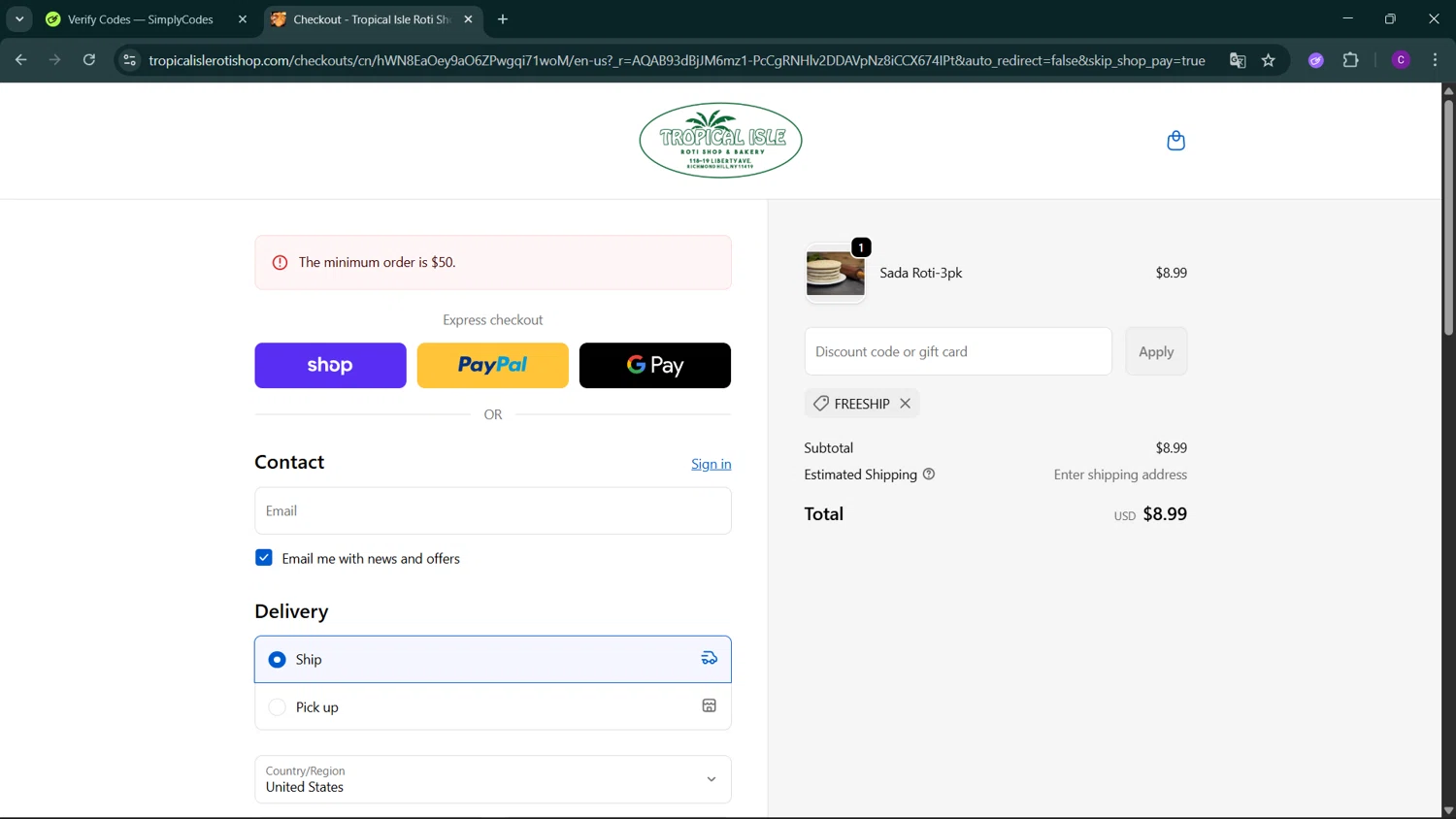1456x819 pixels.
Task: Open the purple extension icon
Action: coord(1316,60)
